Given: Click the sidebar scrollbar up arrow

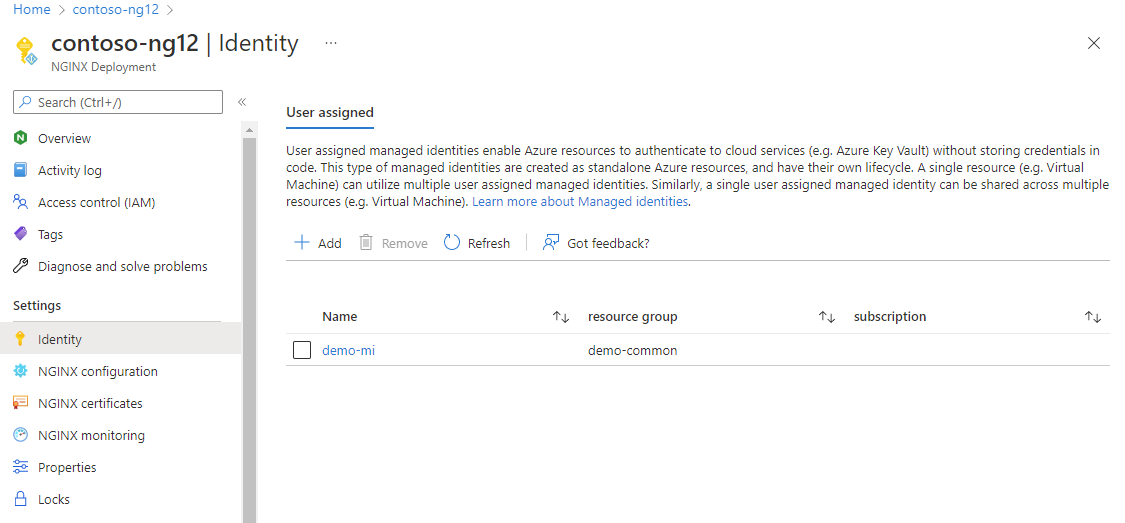Looking at the screenshot, I should click(250, 131).
